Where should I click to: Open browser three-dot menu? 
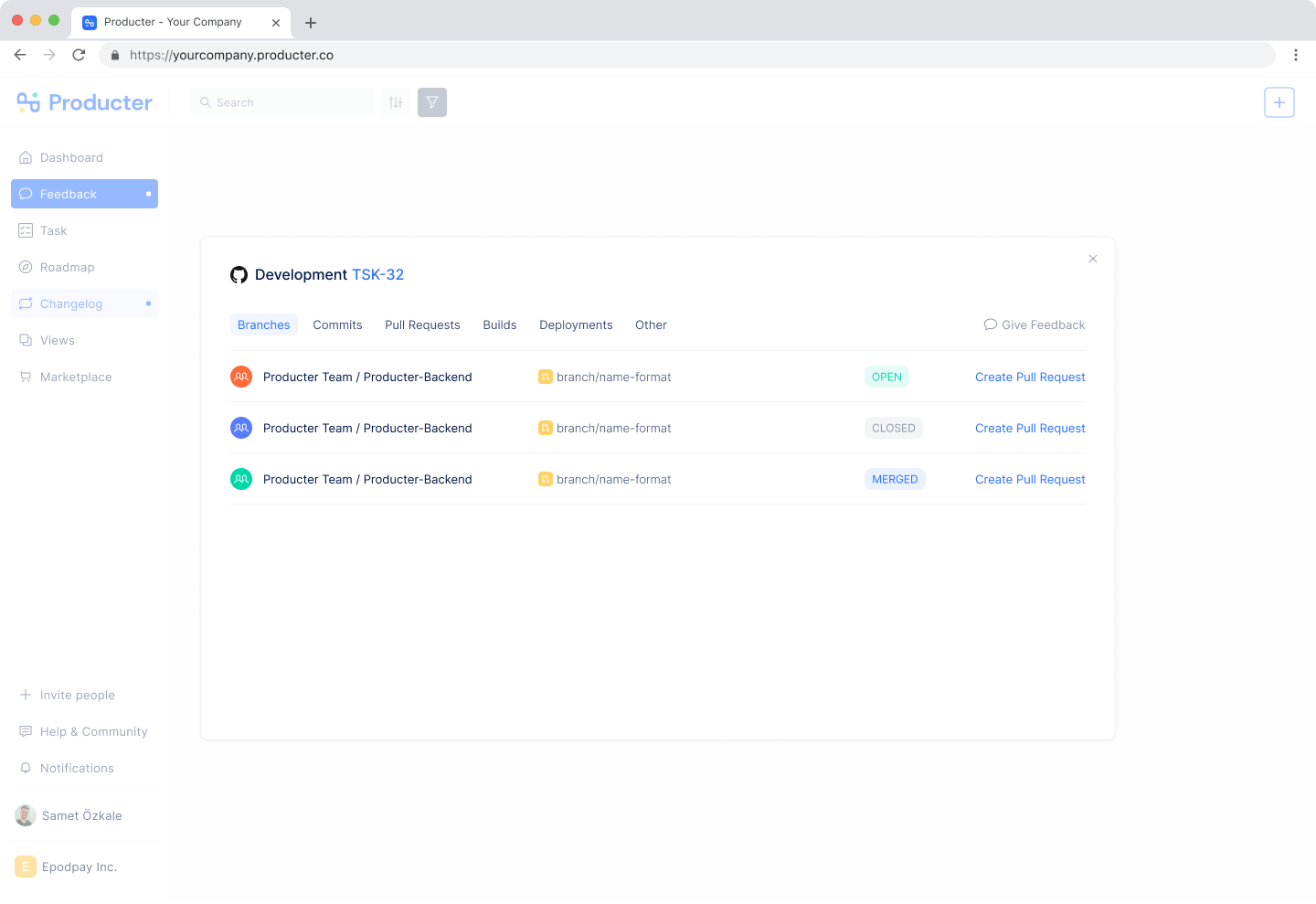[1296, 55]
